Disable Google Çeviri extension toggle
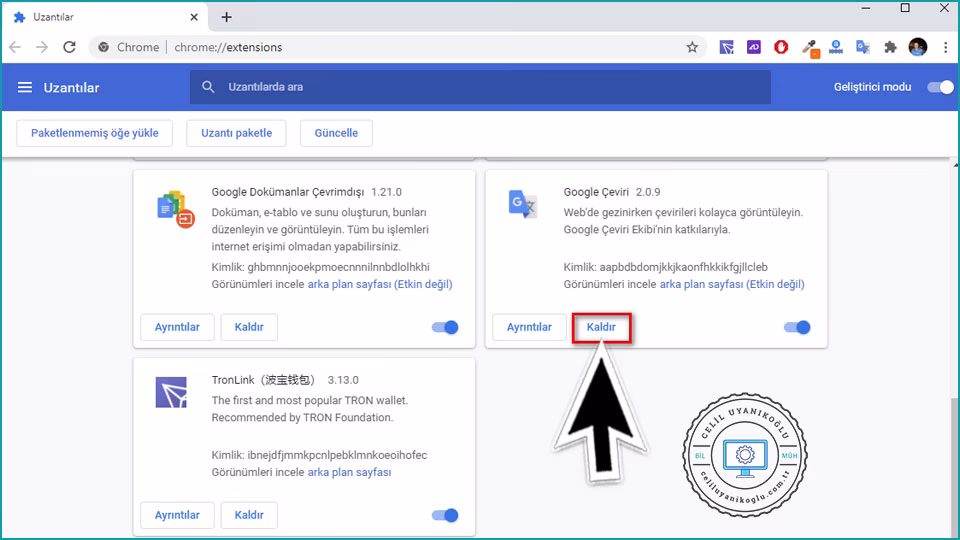960x540 pixels. pyautogui.click(x=797, y=327)
